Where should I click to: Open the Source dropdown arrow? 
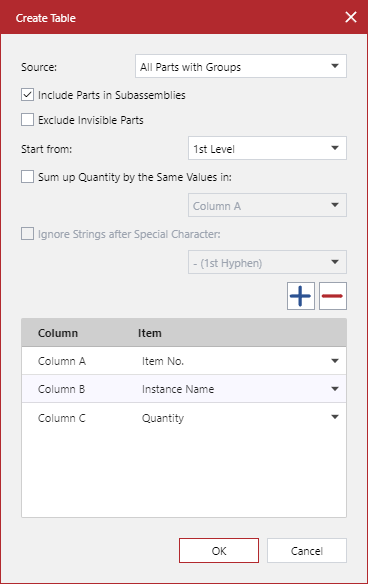point(335,66)
